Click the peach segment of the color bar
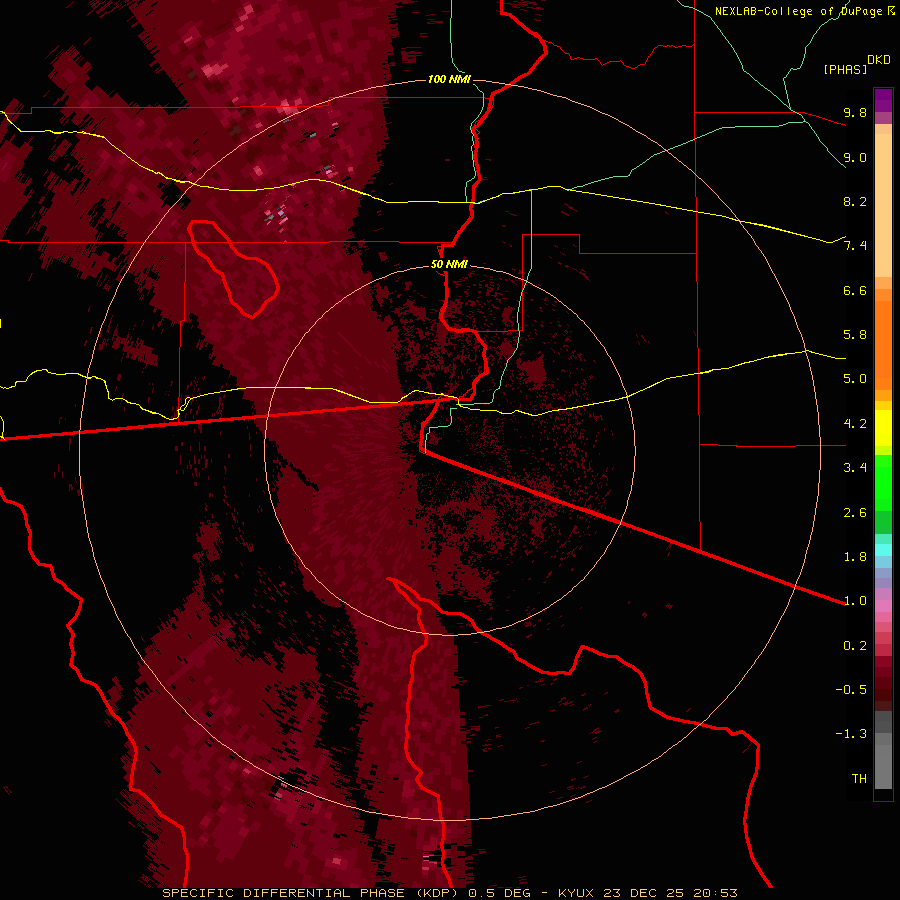 click(883, 204)
